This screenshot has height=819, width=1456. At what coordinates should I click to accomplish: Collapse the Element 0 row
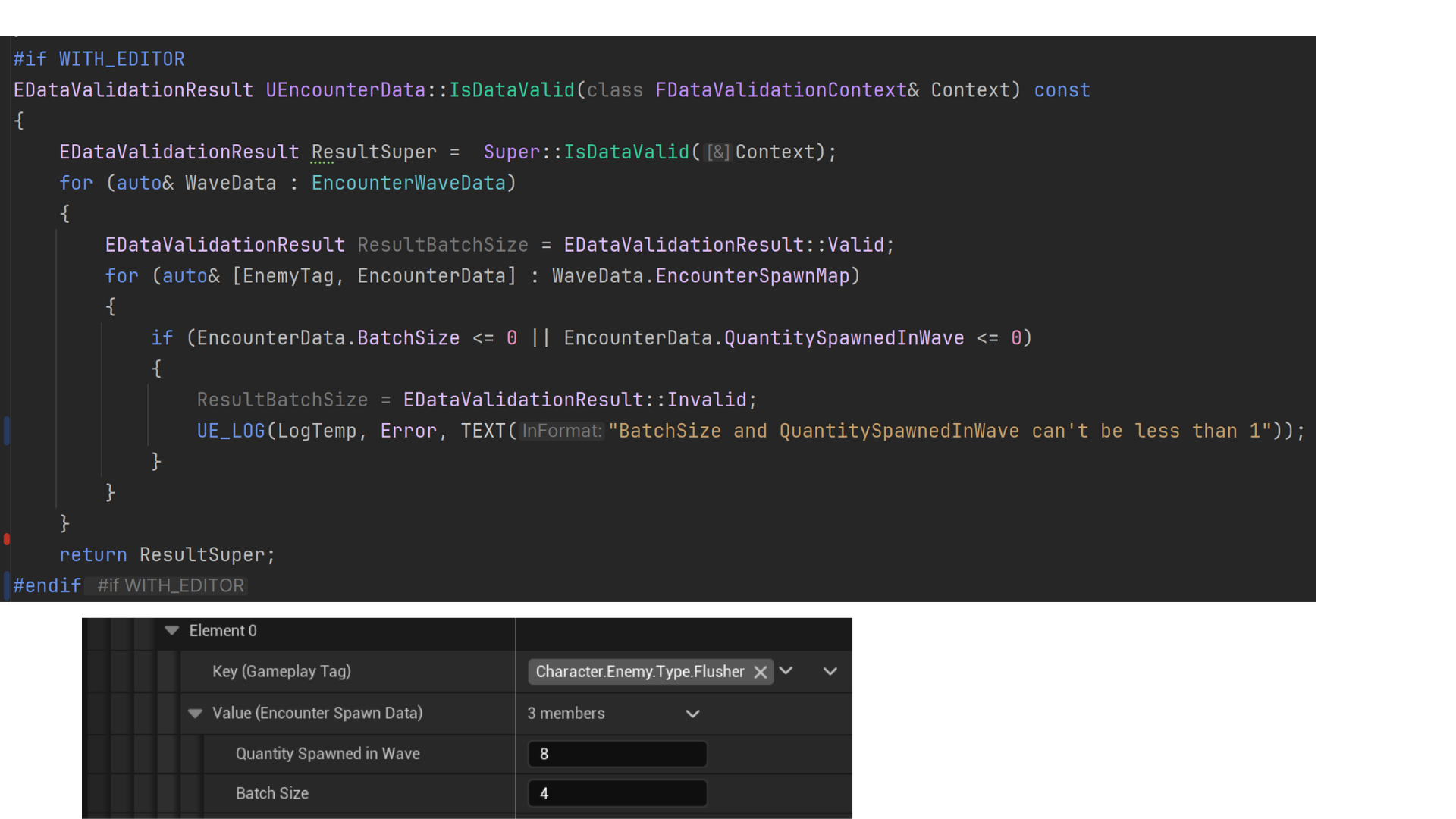[172, 631]
